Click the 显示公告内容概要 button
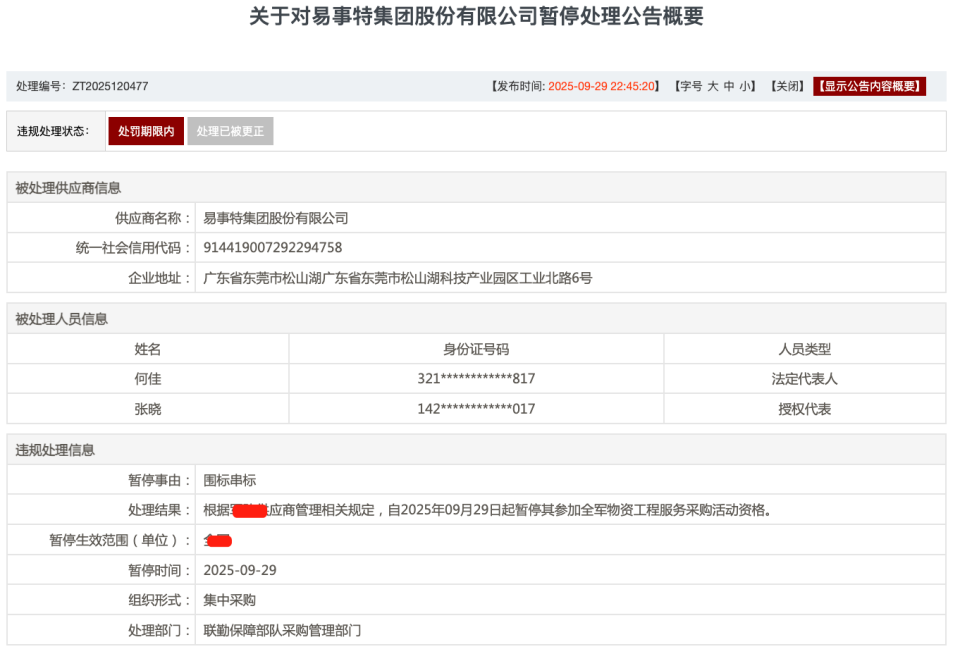960x661 pixels. [x=869, y=87]
